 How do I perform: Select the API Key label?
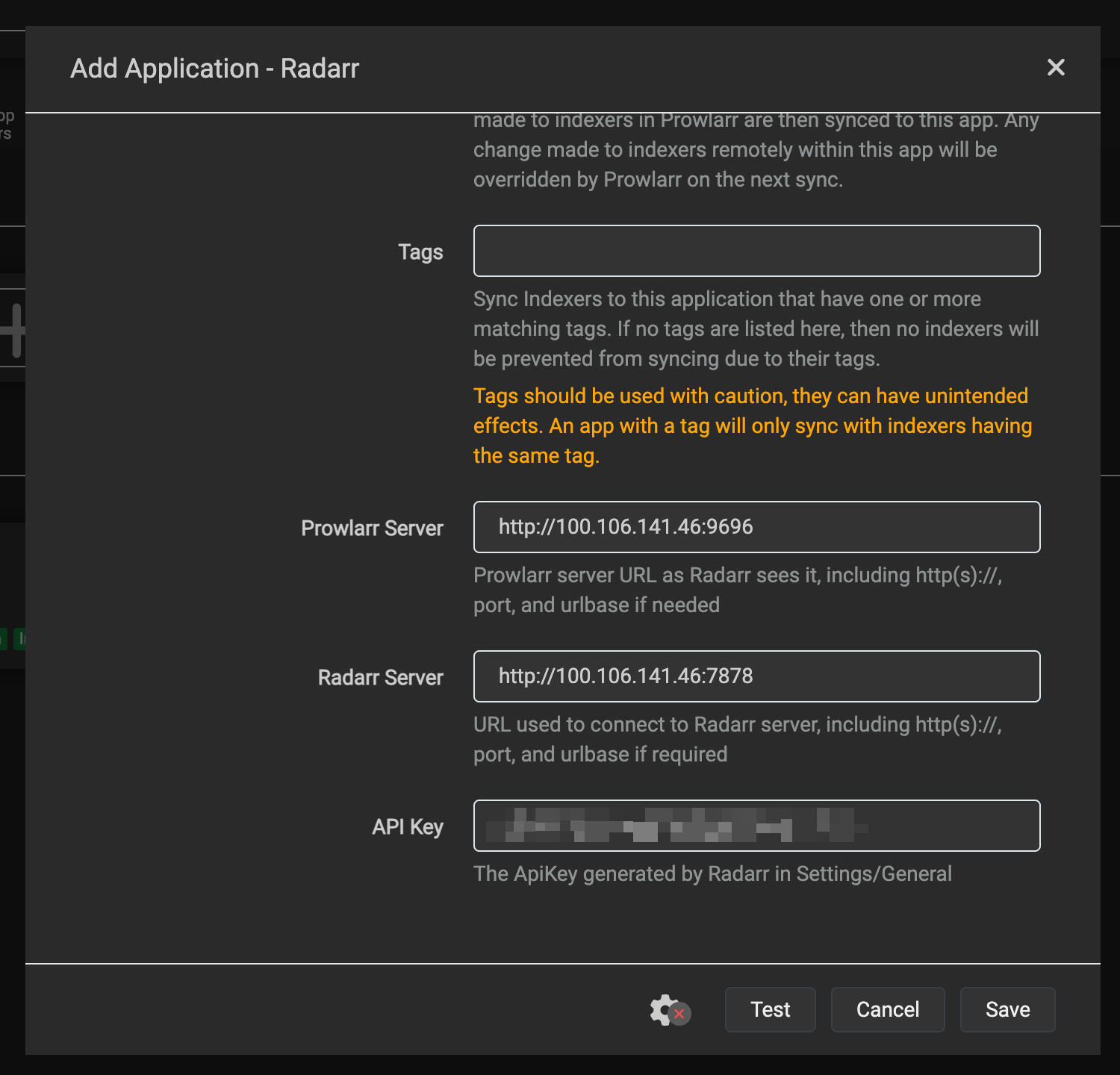click(408, 827)
